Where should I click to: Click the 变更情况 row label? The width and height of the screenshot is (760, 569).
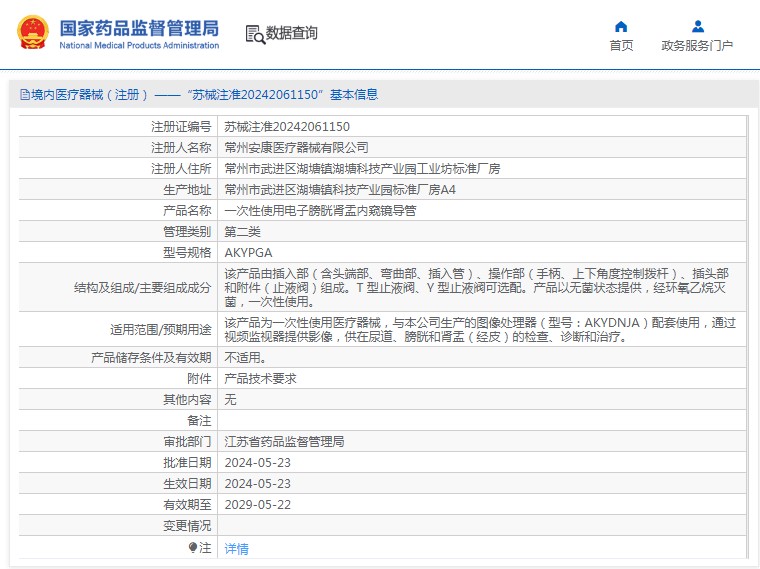pyautogui.click(x=187, y=526)
